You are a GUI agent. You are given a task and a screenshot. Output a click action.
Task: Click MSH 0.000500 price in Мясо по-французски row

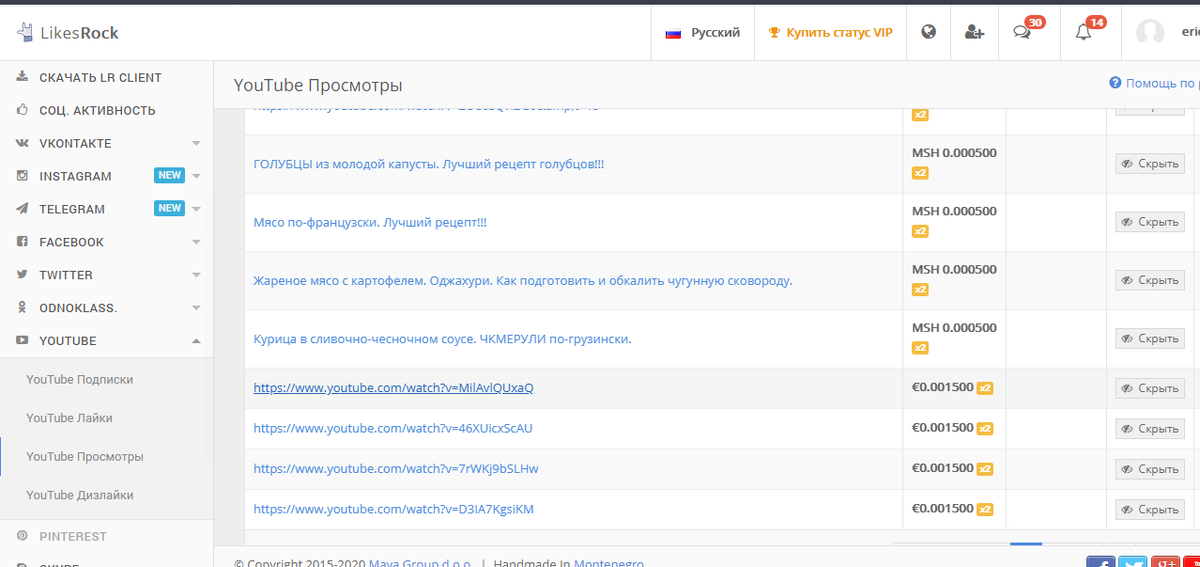[x=954, y=211]
